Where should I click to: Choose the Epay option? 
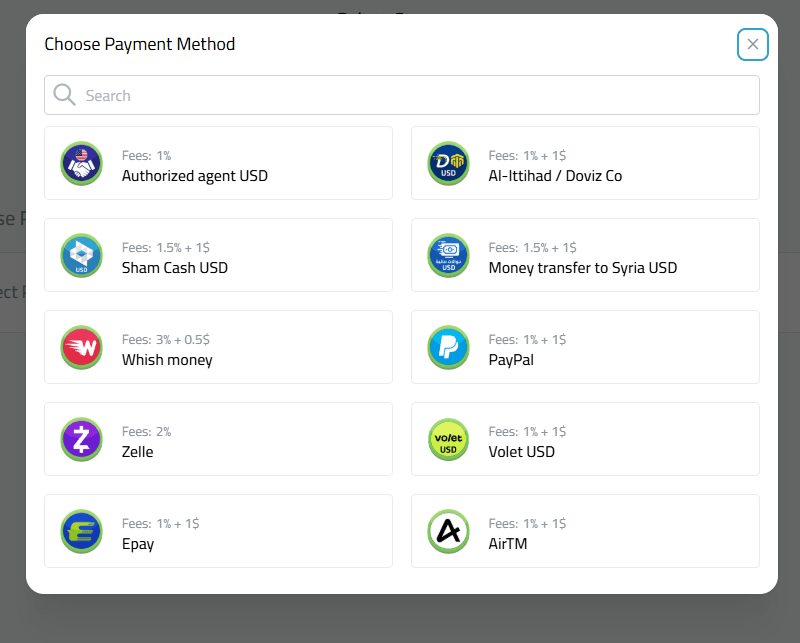pos(218,531)
